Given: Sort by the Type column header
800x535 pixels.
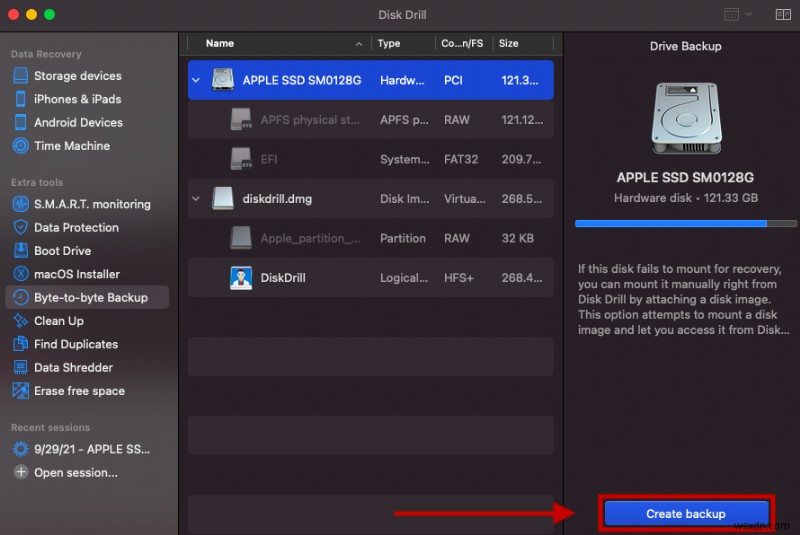Looking at the screenshot, I should (x=389, y=43).
